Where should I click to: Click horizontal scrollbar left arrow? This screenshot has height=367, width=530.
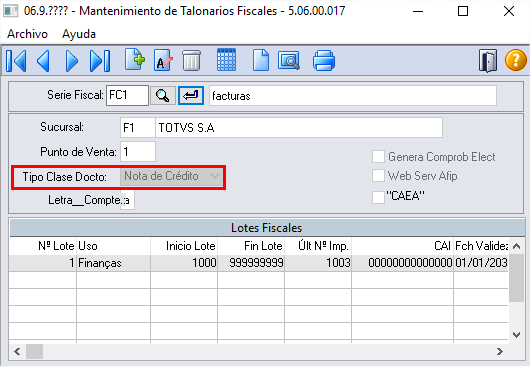(x=17, y=351)
